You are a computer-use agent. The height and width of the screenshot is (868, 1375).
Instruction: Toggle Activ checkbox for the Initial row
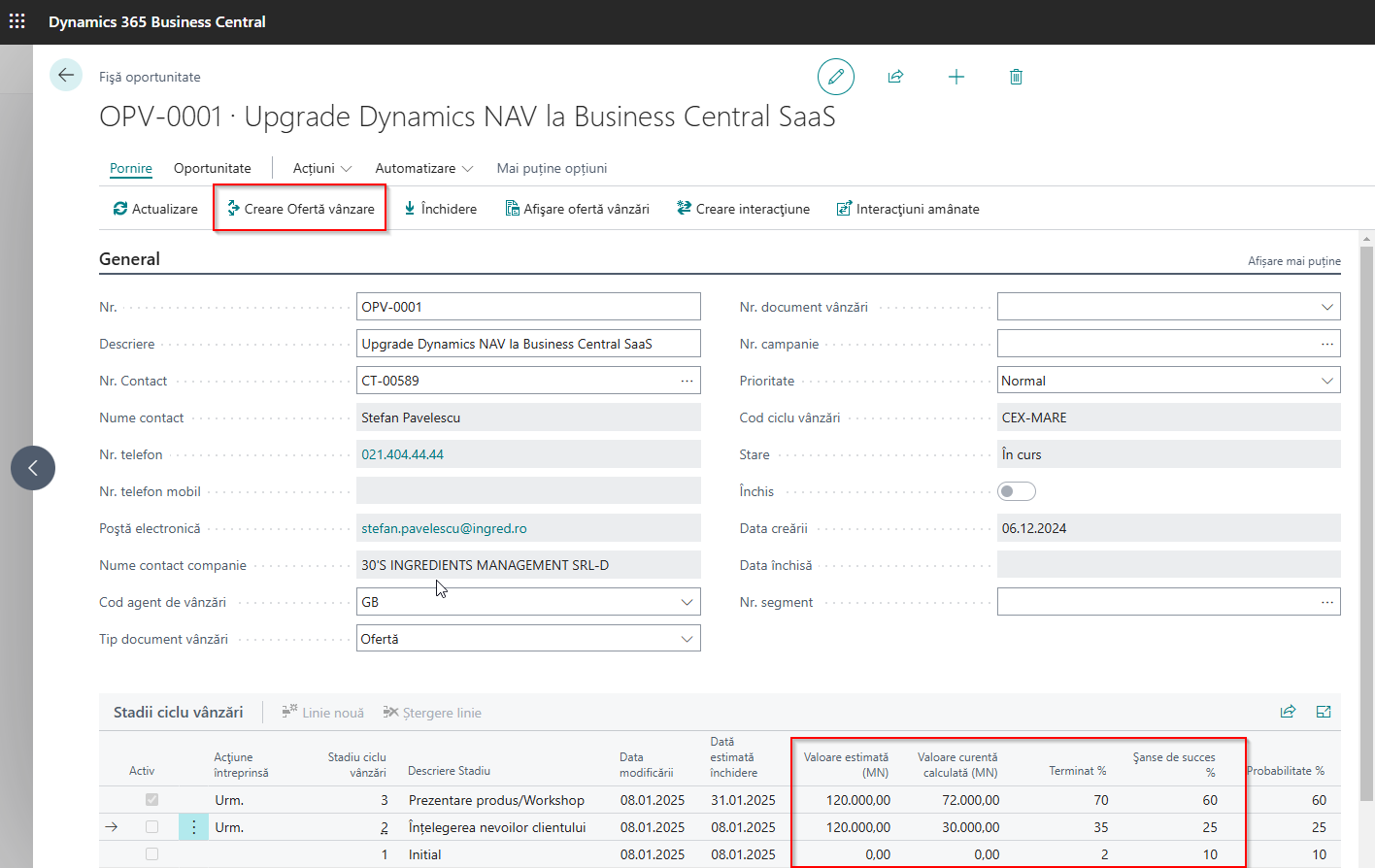151,854
